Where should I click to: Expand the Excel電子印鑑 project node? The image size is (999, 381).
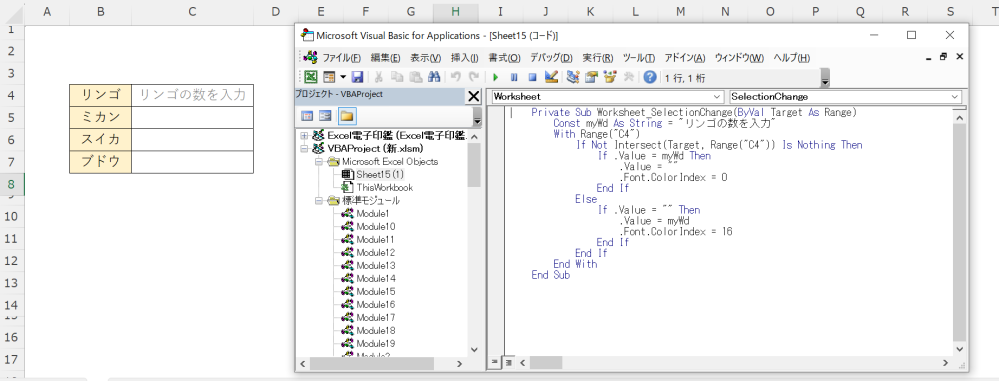304,136
